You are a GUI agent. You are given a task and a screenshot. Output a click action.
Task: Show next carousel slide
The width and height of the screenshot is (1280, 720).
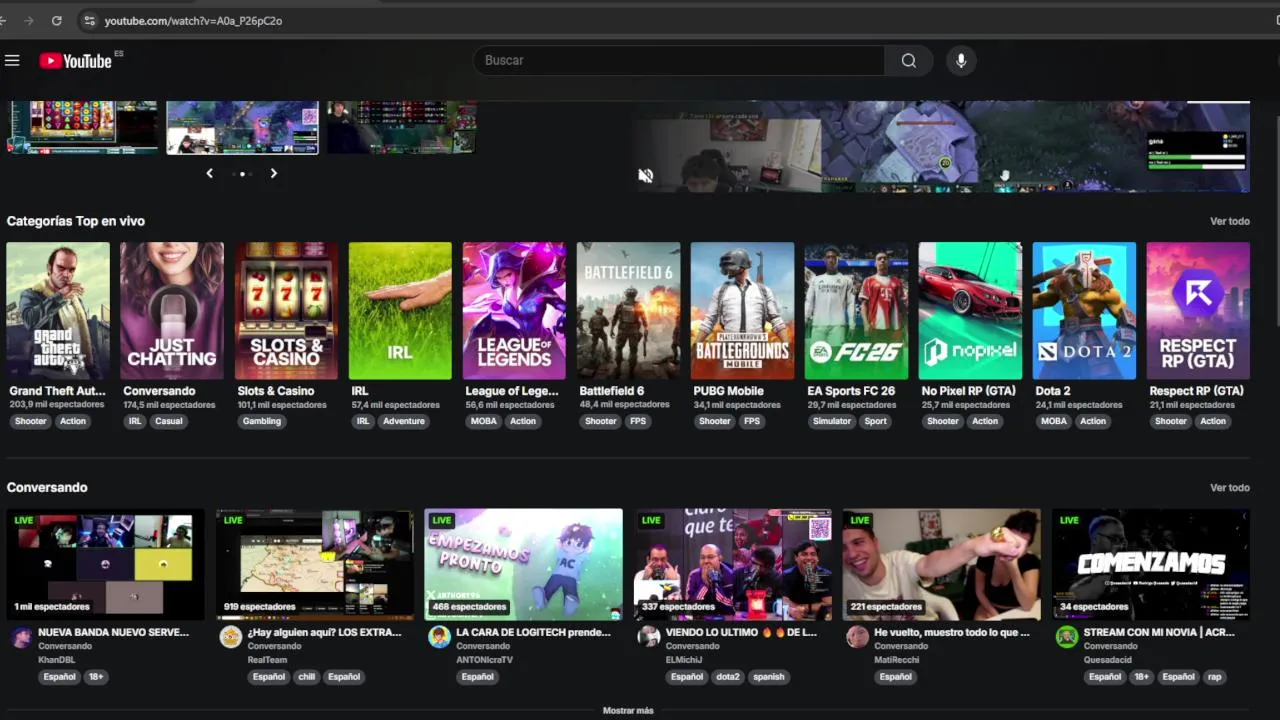[273, 173]
